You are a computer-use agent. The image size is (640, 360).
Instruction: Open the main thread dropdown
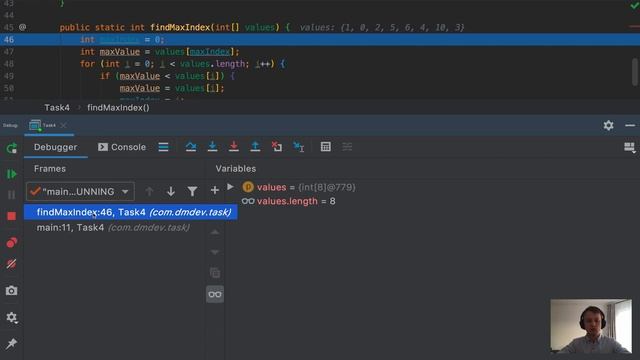pos(80,191)
